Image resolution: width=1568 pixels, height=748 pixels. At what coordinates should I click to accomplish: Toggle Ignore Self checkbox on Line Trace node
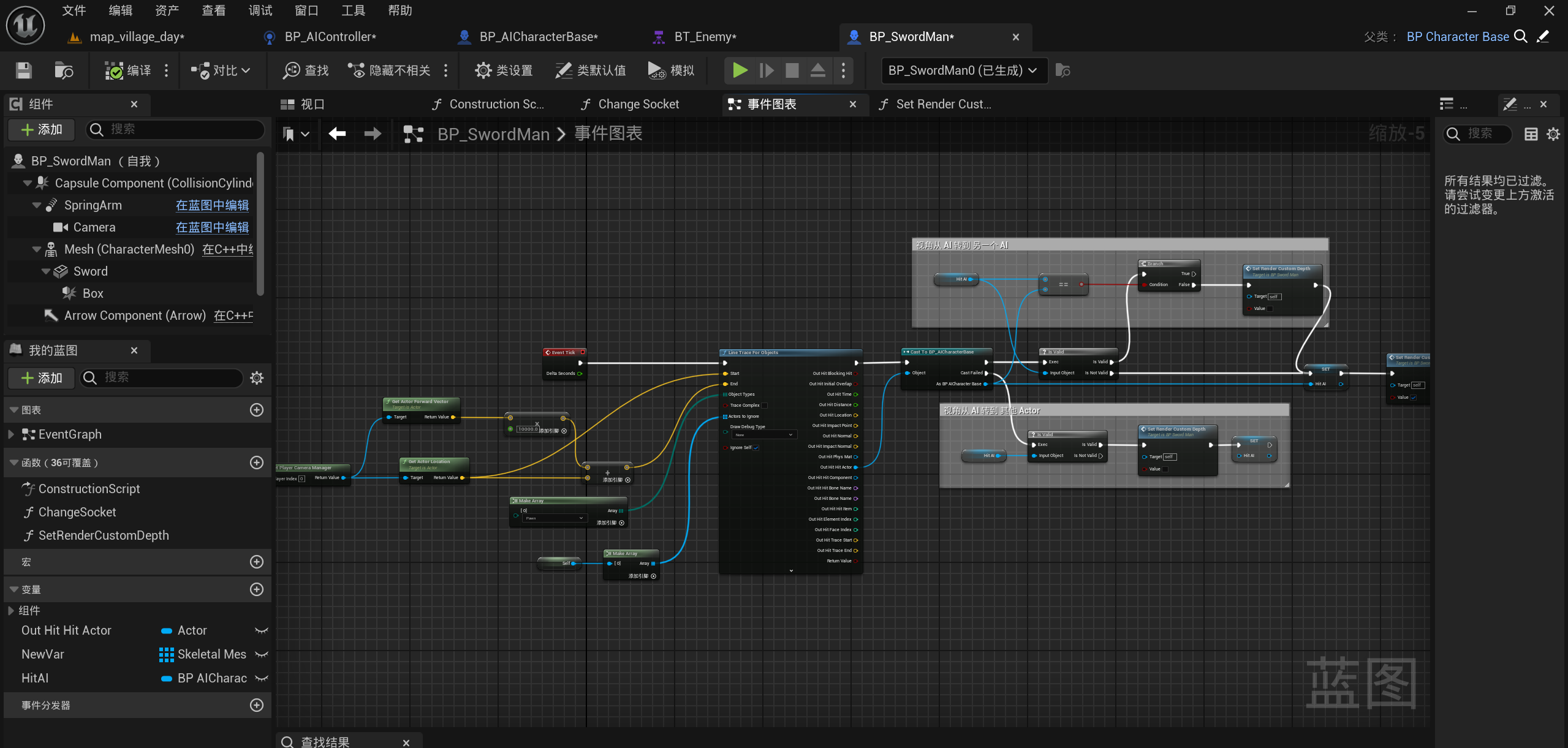point(756,448)
